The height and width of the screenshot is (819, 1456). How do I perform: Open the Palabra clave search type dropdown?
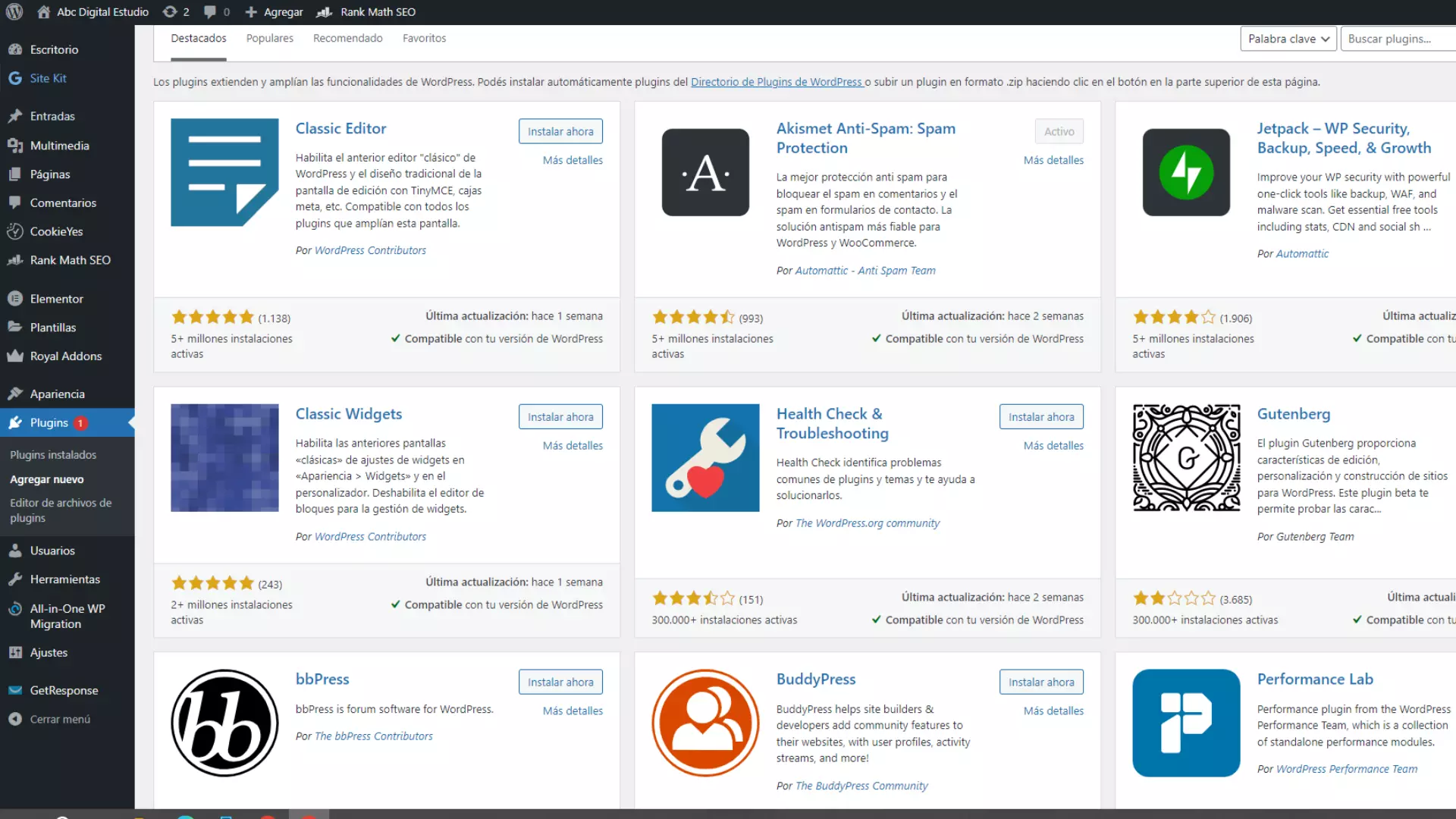(x=1288, y=39)
